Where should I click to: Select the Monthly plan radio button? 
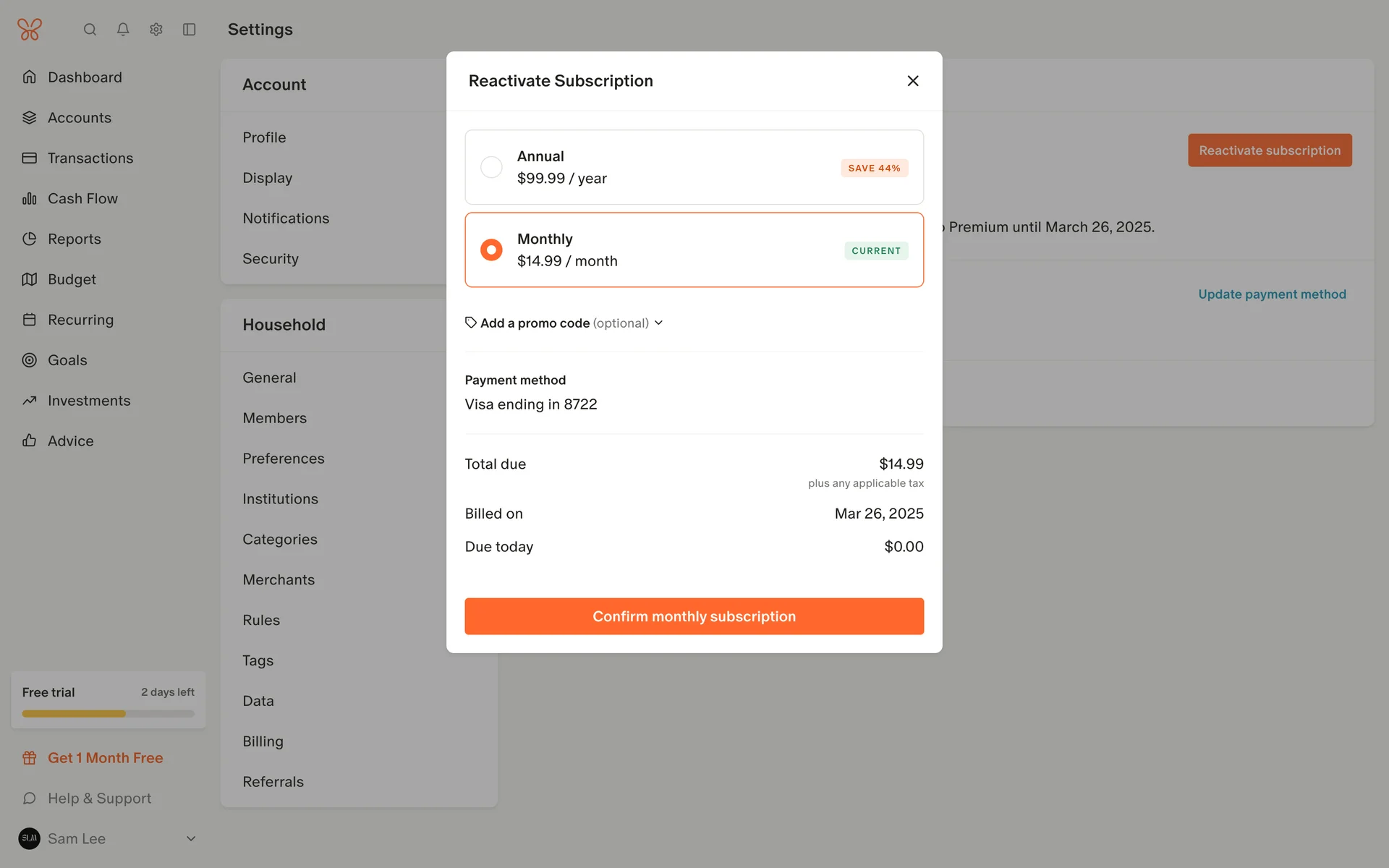coord(491,250)
